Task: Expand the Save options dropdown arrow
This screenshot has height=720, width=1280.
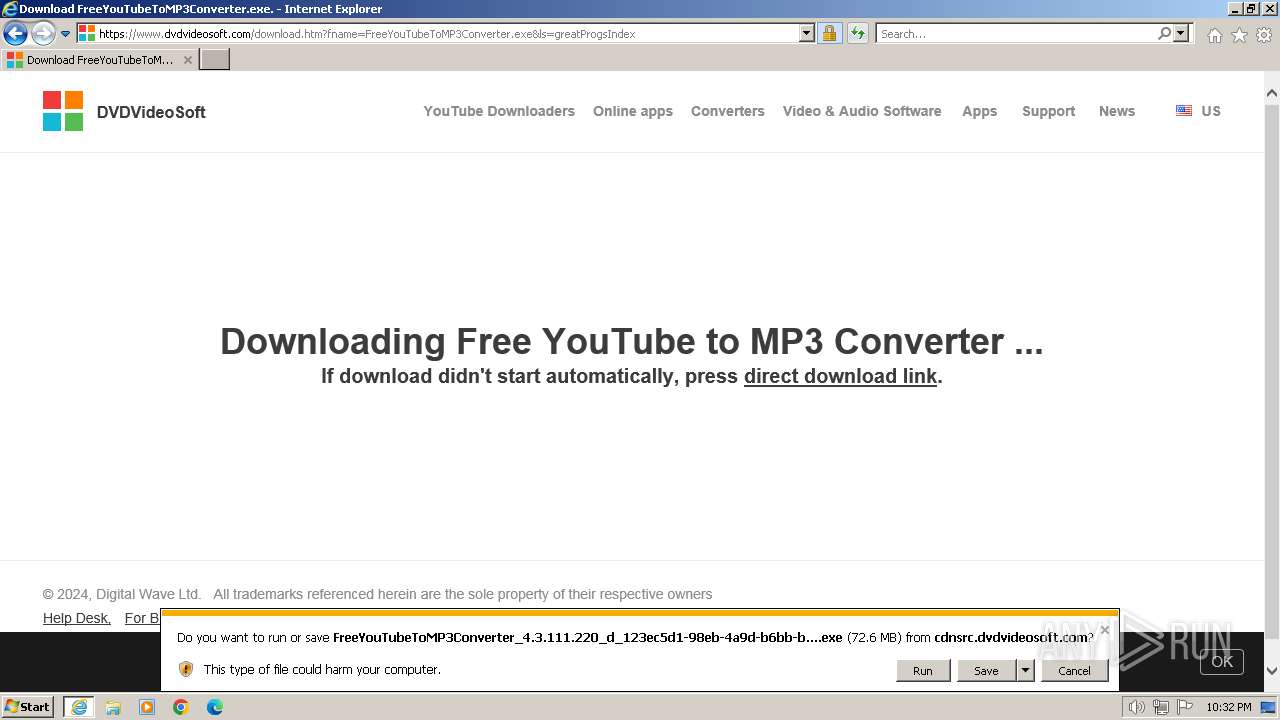Action: pyautogui.click(x=1025, y=671)
